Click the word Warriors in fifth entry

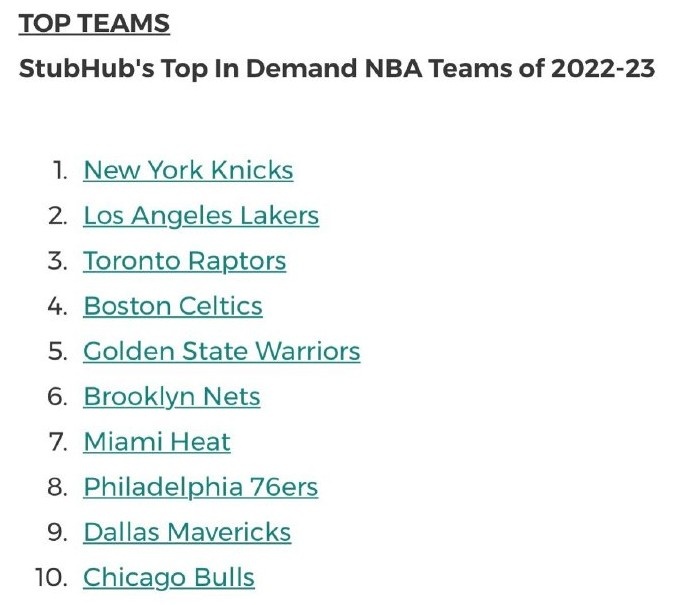tap(308, 351)
